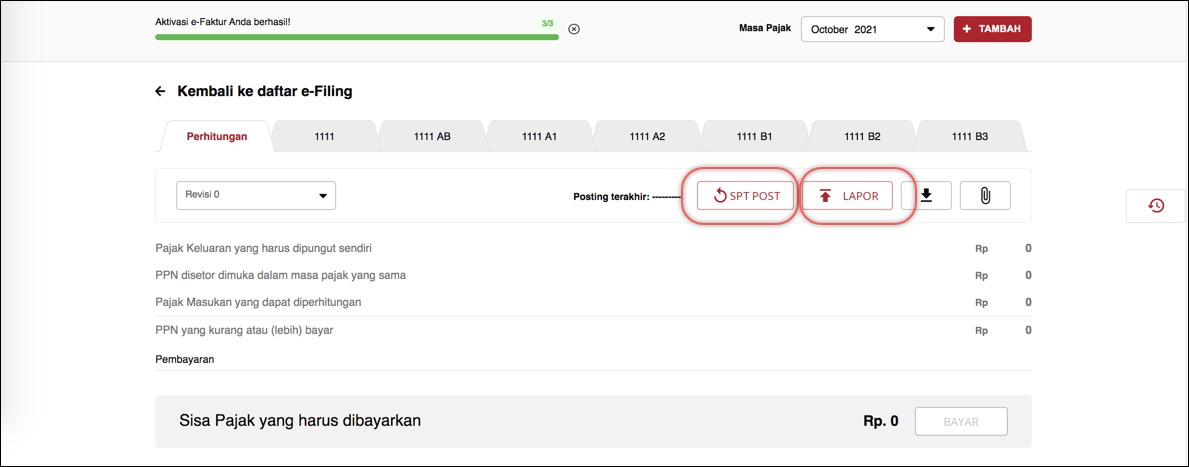Click the paperclip attachment icon

click(985, 196)
